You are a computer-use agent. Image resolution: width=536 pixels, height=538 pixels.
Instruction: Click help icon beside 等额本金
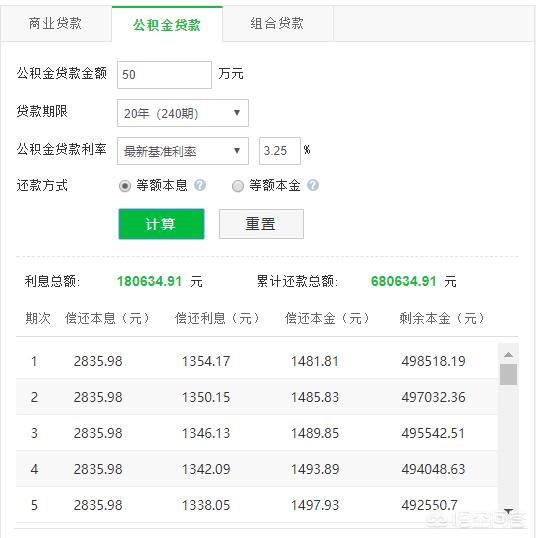click(x=313, y=185)
